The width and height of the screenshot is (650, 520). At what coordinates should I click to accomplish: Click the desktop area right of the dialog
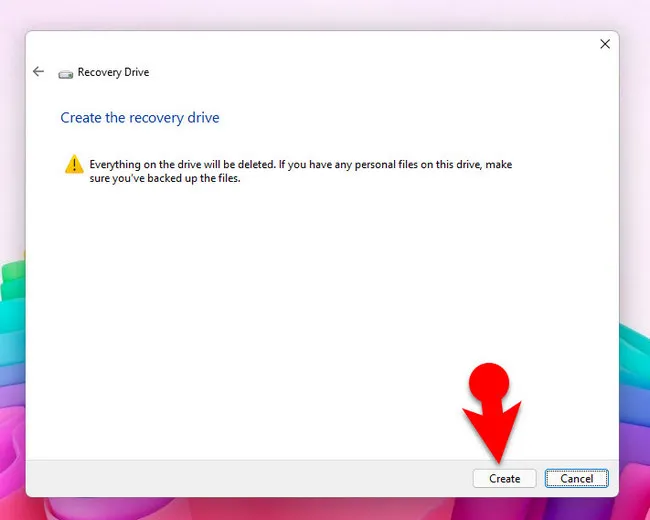[635, 200]
